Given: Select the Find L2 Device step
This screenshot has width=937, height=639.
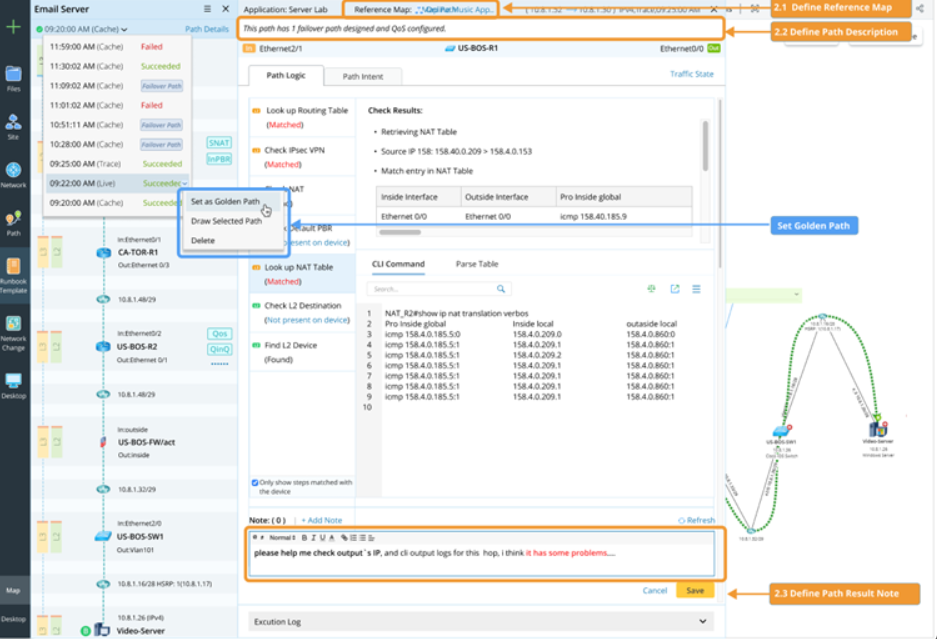Looking at the screenshot, I should click(302, 352).
